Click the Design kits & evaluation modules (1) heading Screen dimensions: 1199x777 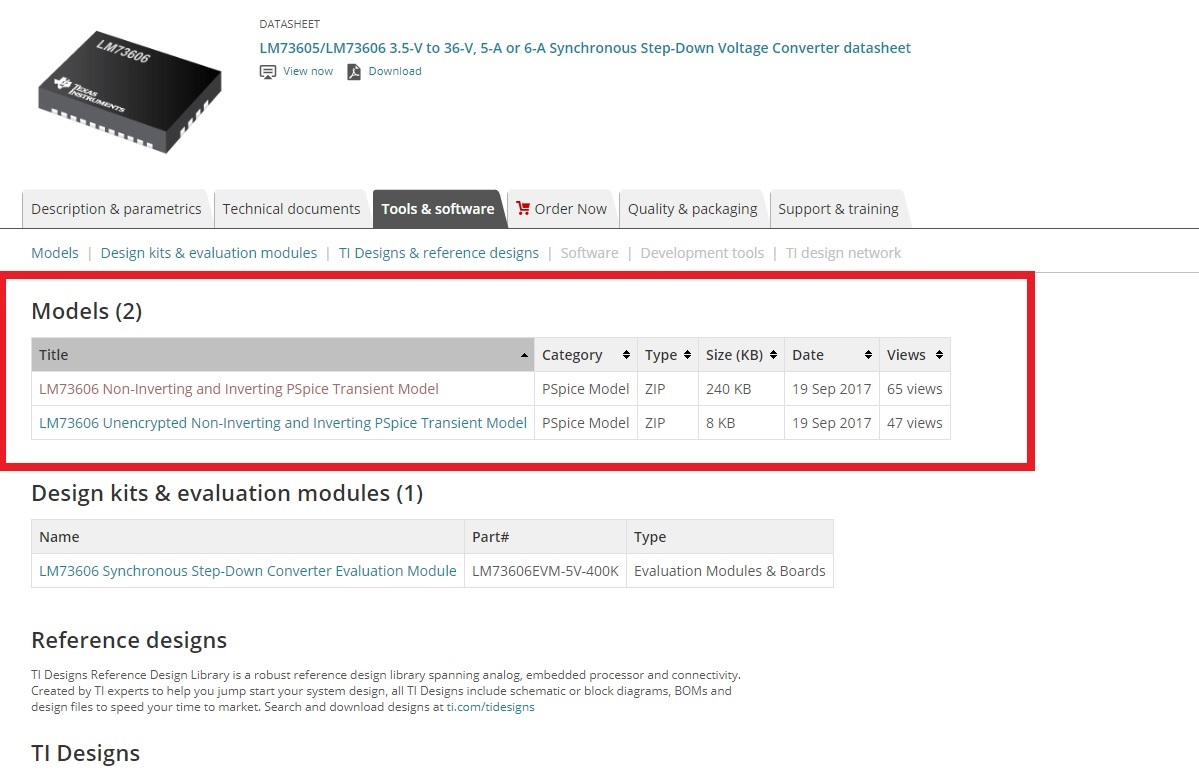click(227, 493)
